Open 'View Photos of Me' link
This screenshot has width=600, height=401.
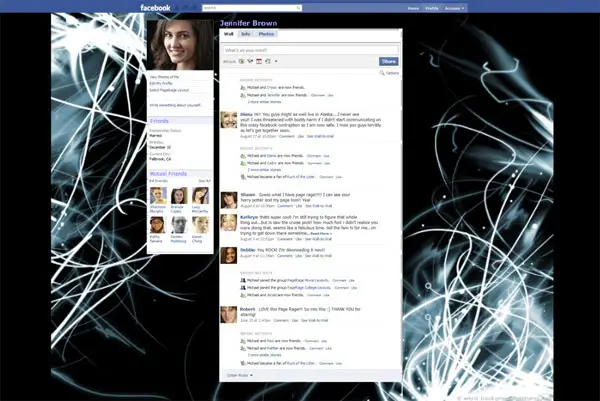164,77
